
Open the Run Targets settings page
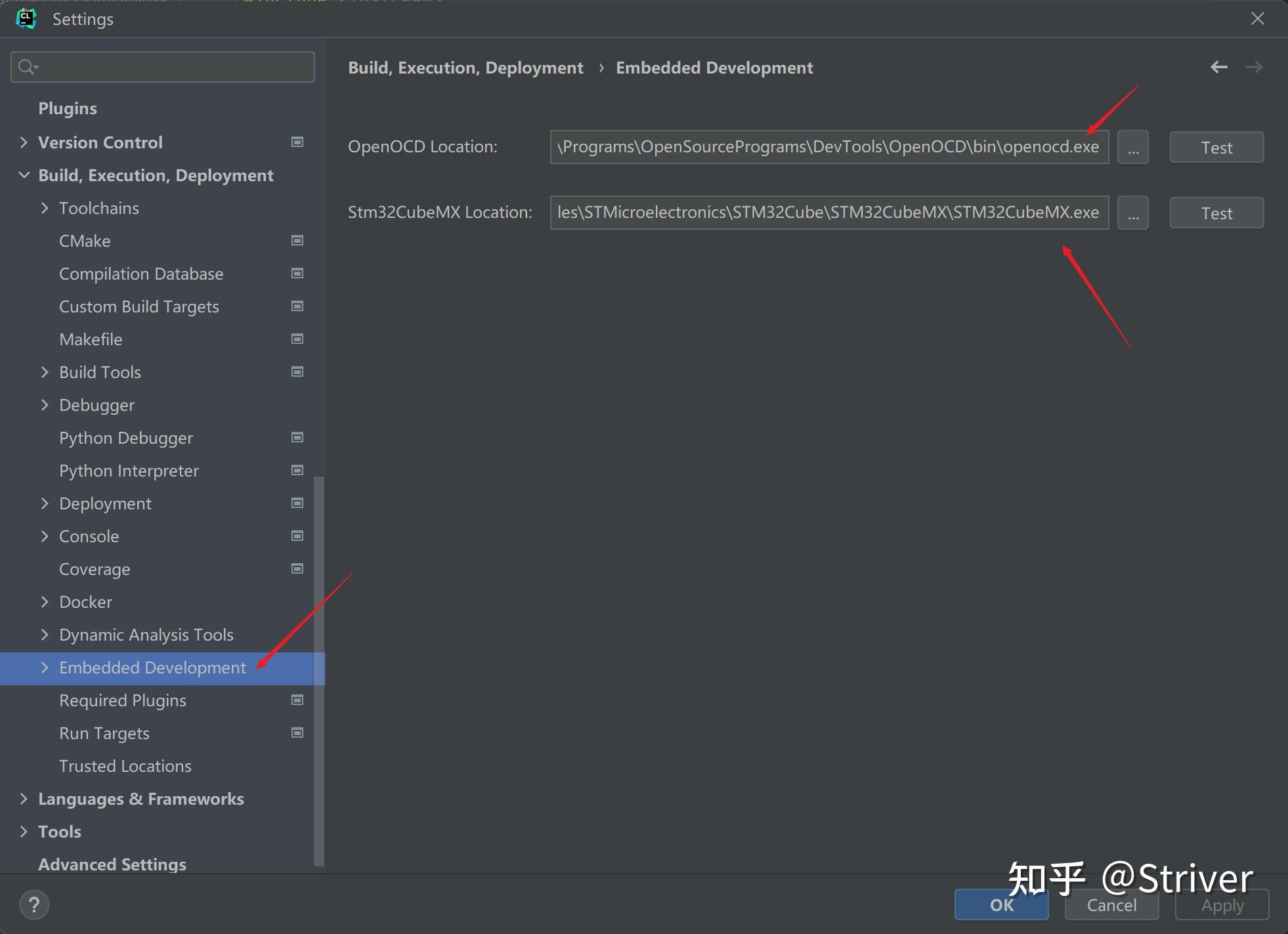coord(104,733)
